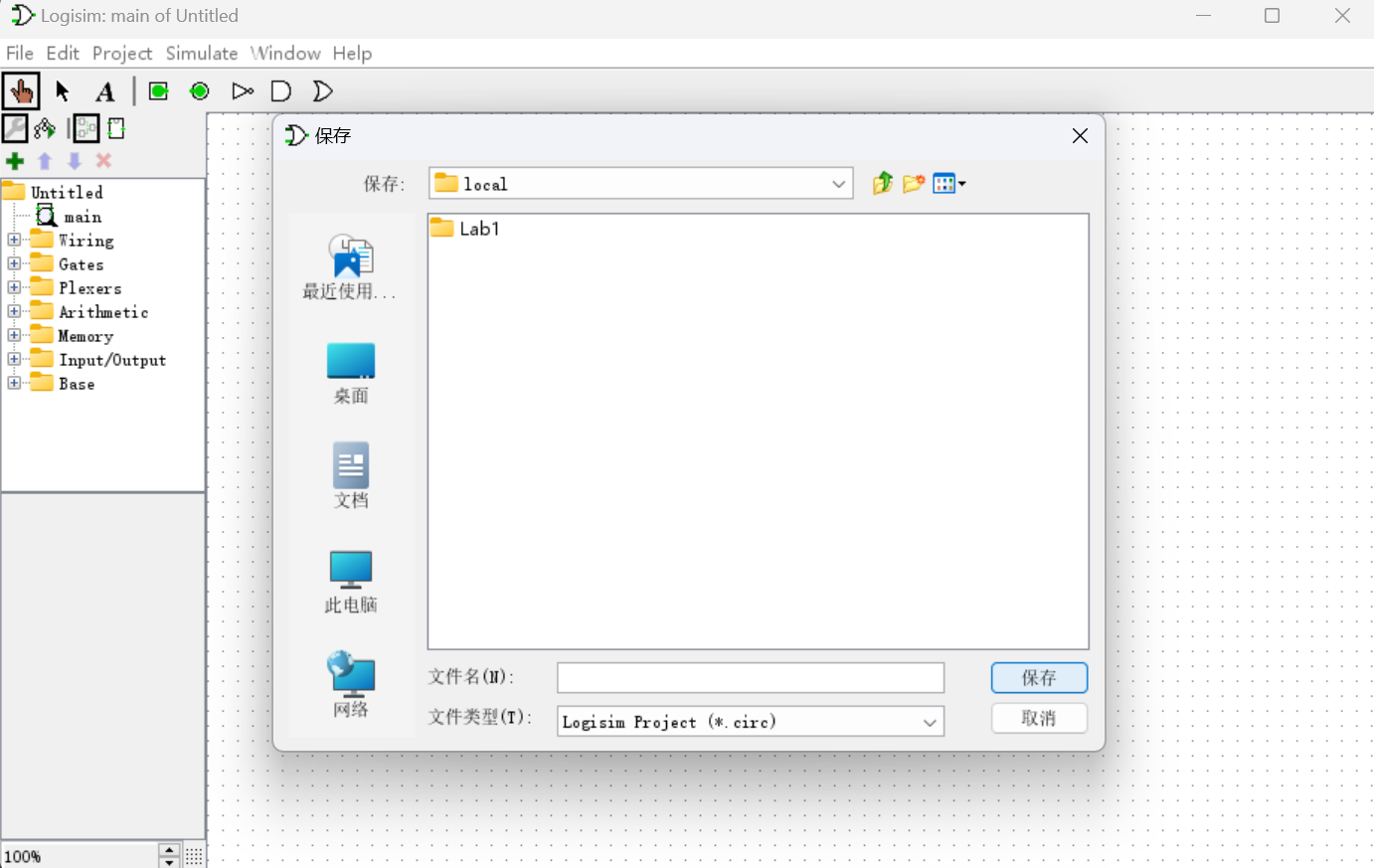
Task: Expand the Memory library folder
Action: 14,336
